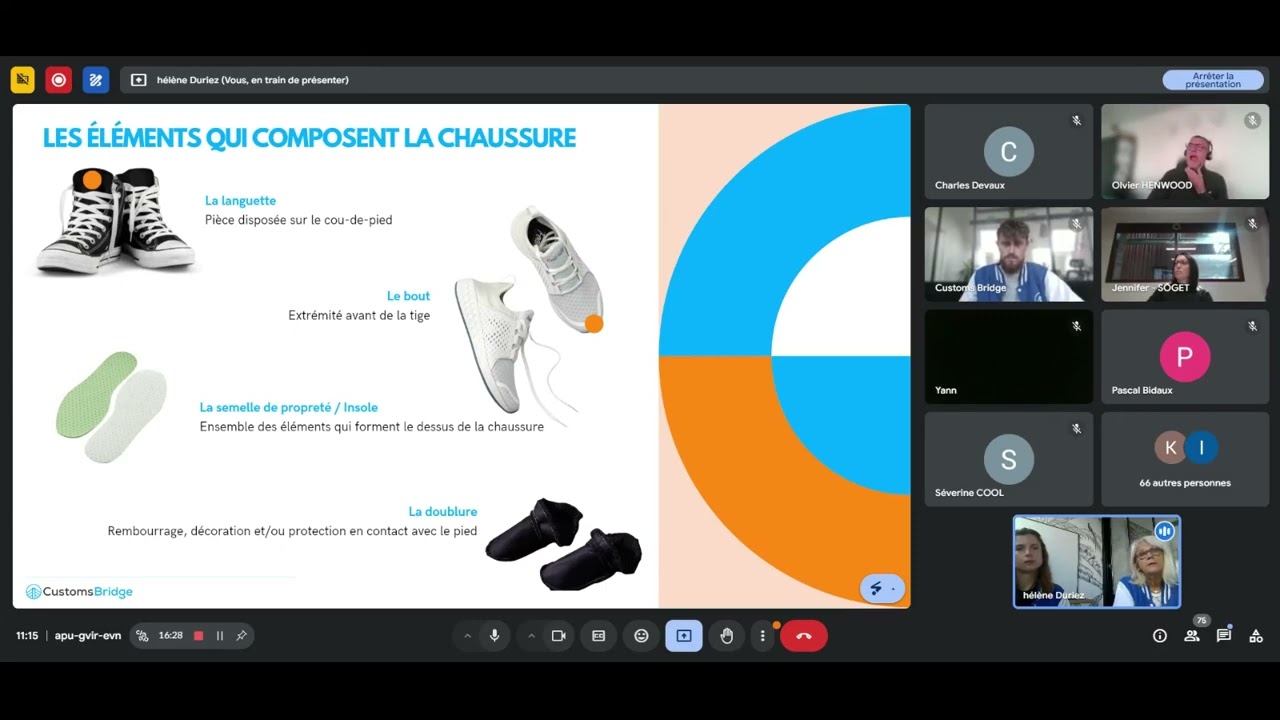Image resolution: width=1280 pixels, height=720 pixels.
Task: Open the chat messages icon
Action: [1224, 636]
